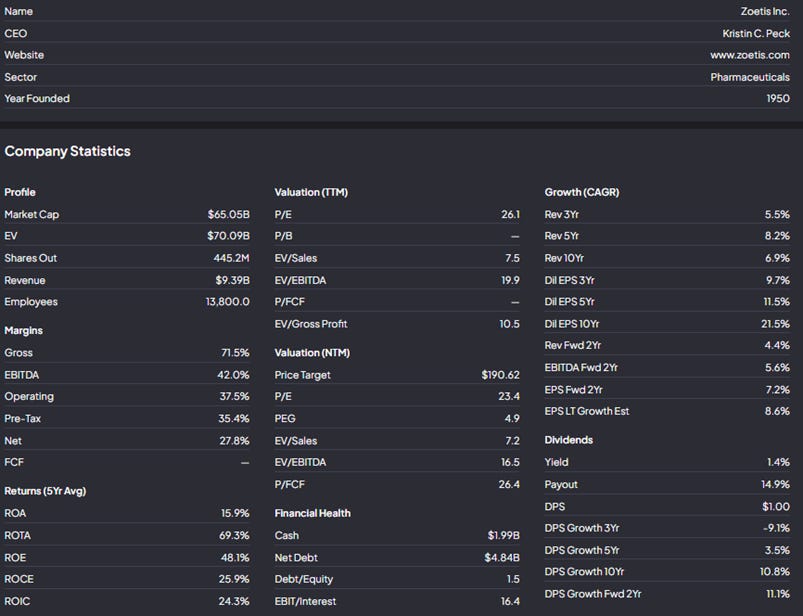The image size is (803, 616).
Task: Click EPS LT Growth Est 8.6%
Action: click(777, 411)
